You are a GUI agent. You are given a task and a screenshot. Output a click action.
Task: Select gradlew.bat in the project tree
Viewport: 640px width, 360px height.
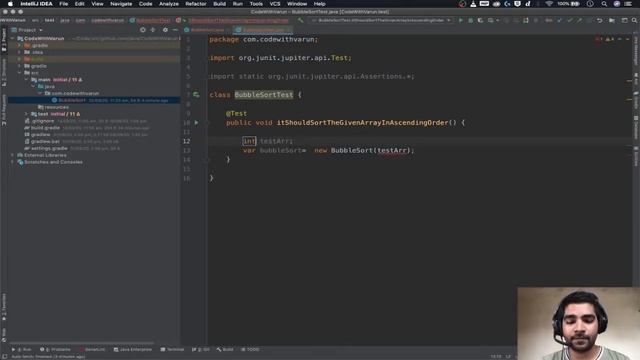point(45,141)
